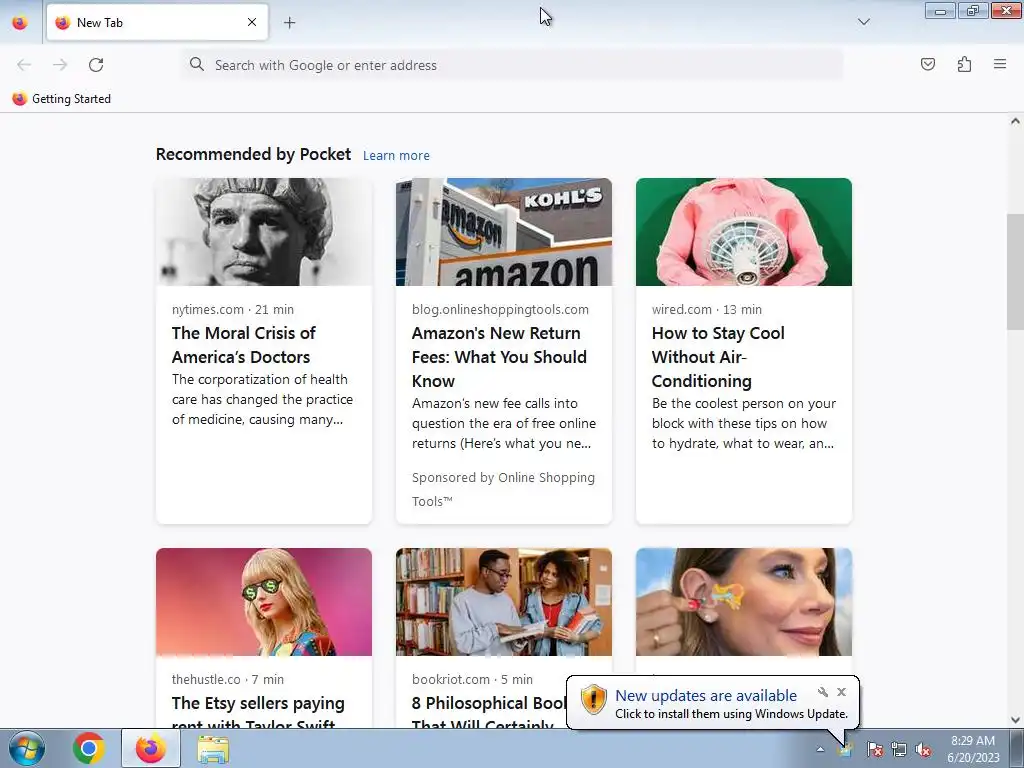This screenshot has width=1024, height=768.
Task: Open 8 Philosophical Books article title
Action: pyautogui.click(x=488, y=712)
